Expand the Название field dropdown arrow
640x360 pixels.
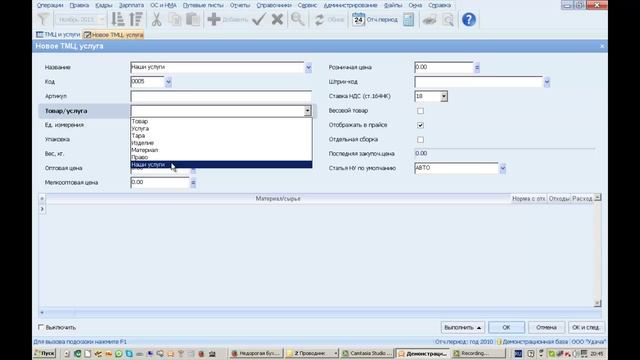tap(308, 68)
